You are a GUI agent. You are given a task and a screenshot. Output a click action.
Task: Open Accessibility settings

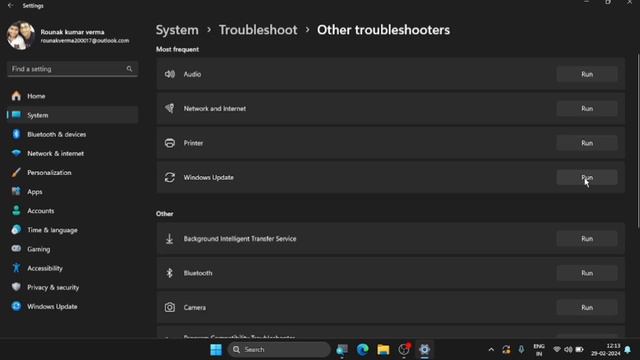coord(72,268)
